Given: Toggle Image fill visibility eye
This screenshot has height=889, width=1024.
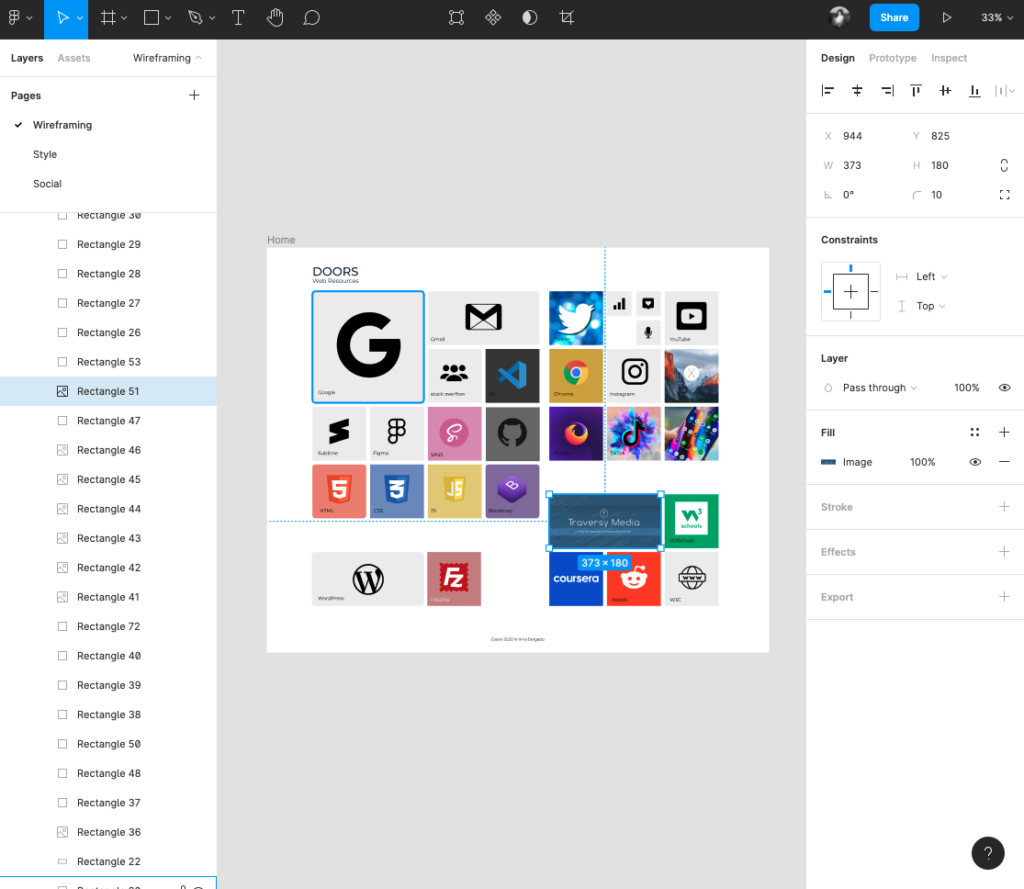Looking at the screenshot, I should 975,462.
